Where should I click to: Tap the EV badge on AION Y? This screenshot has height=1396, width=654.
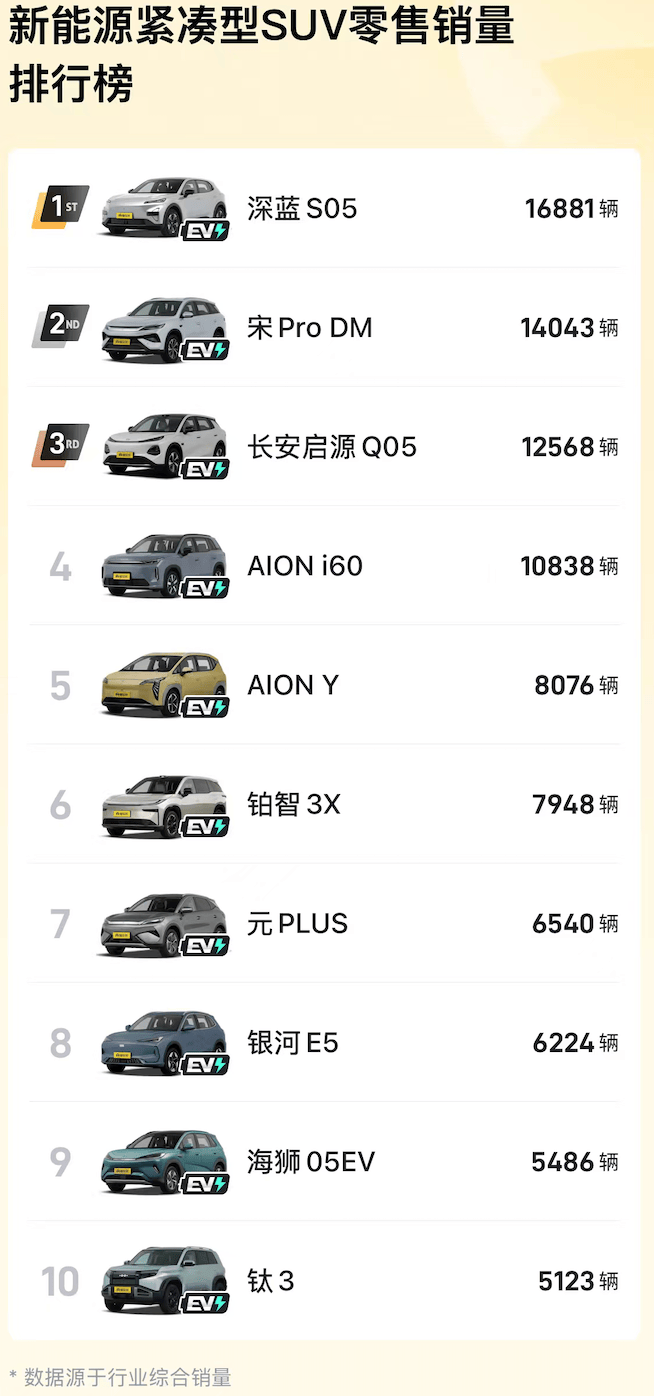click(206, 707)
